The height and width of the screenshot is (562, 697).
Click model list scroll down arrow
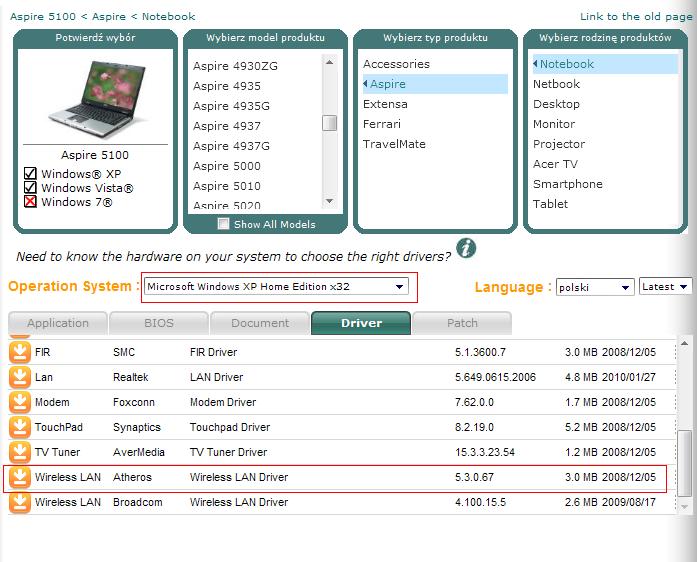(329, 201)
